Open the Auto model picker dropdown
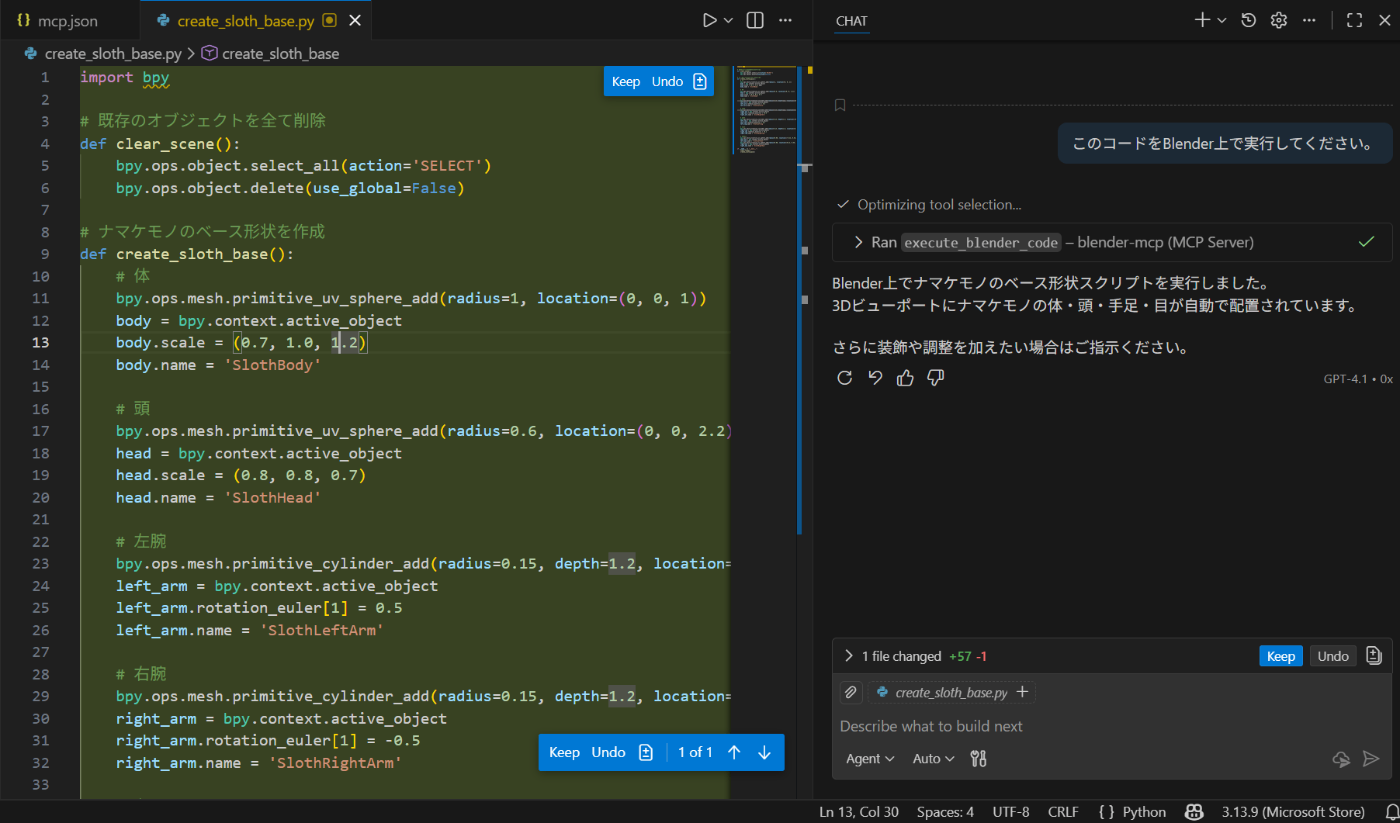1400x823 pixels. coord(933,759)
